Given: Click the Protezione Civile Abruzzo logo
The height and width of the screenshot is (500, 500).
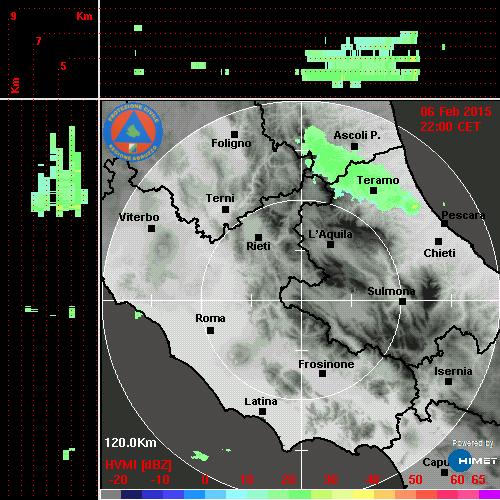Looking at the screenshot, I should click(133, 132).
